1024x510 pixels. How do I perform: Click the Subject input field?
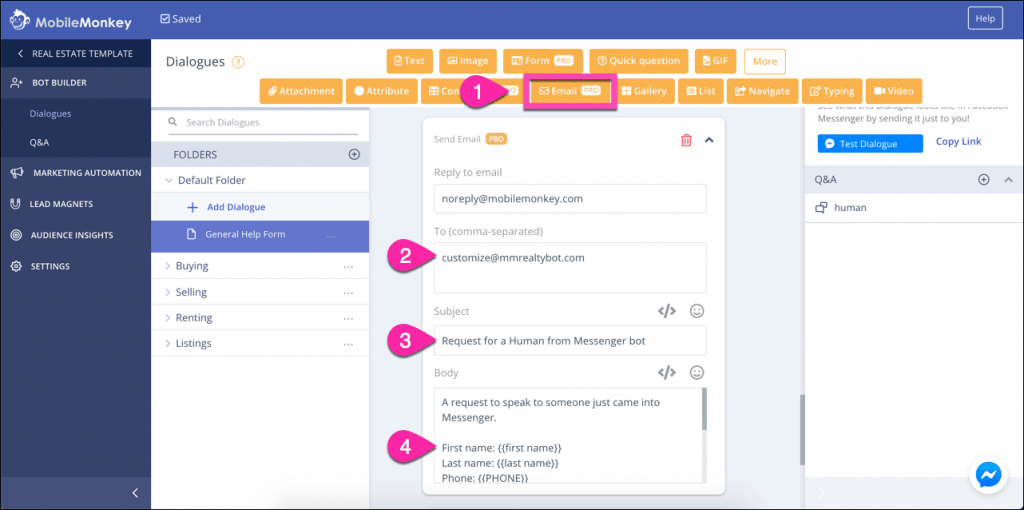[570, 340]
